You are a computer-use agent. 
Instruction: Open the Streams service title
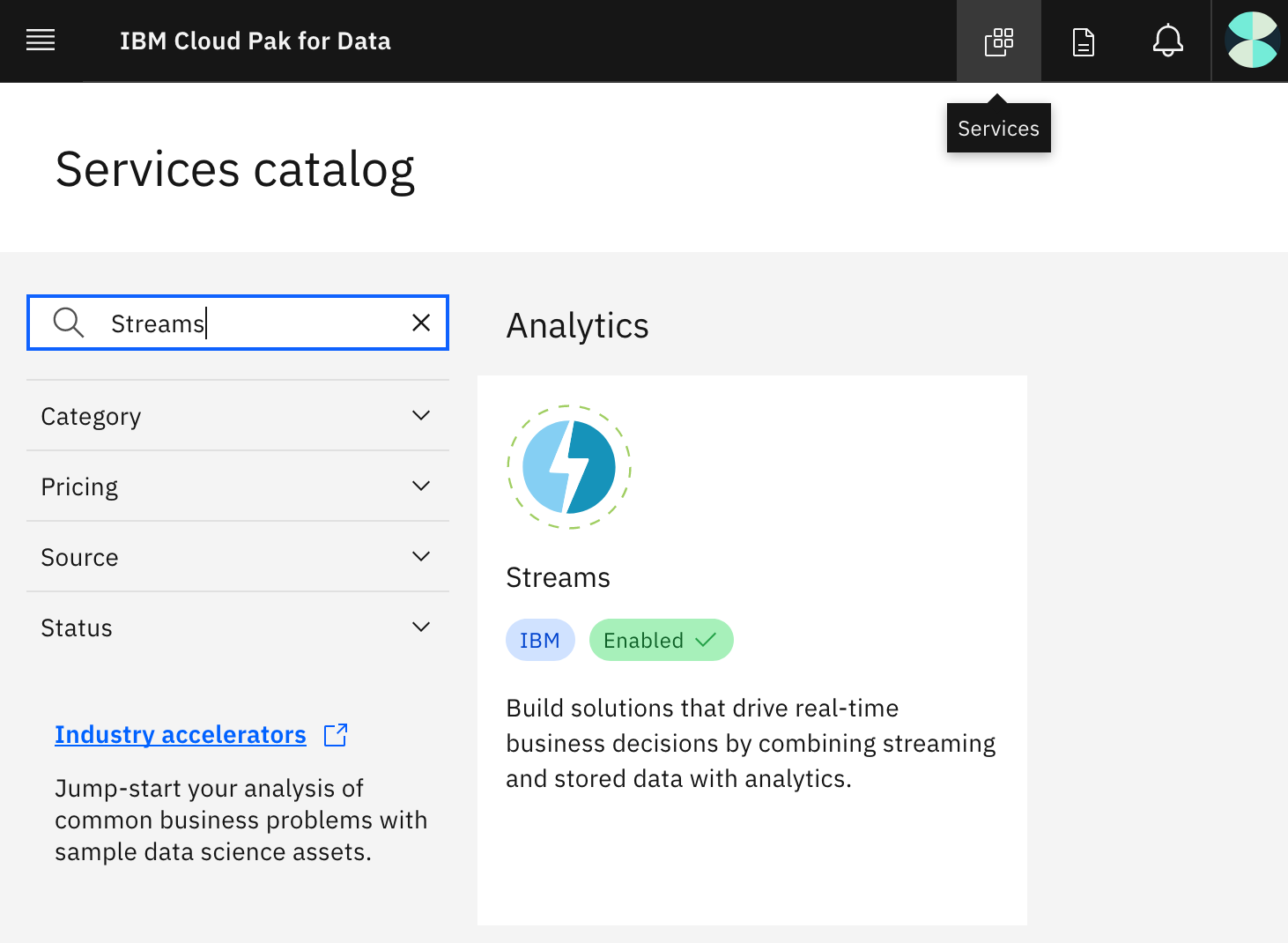(558, 578)
